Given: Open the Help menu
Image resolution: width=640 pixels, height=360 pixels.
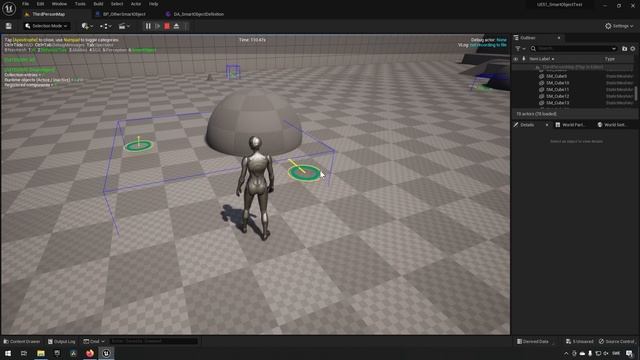Looking at the screenshot, I should tap(153, 4).
